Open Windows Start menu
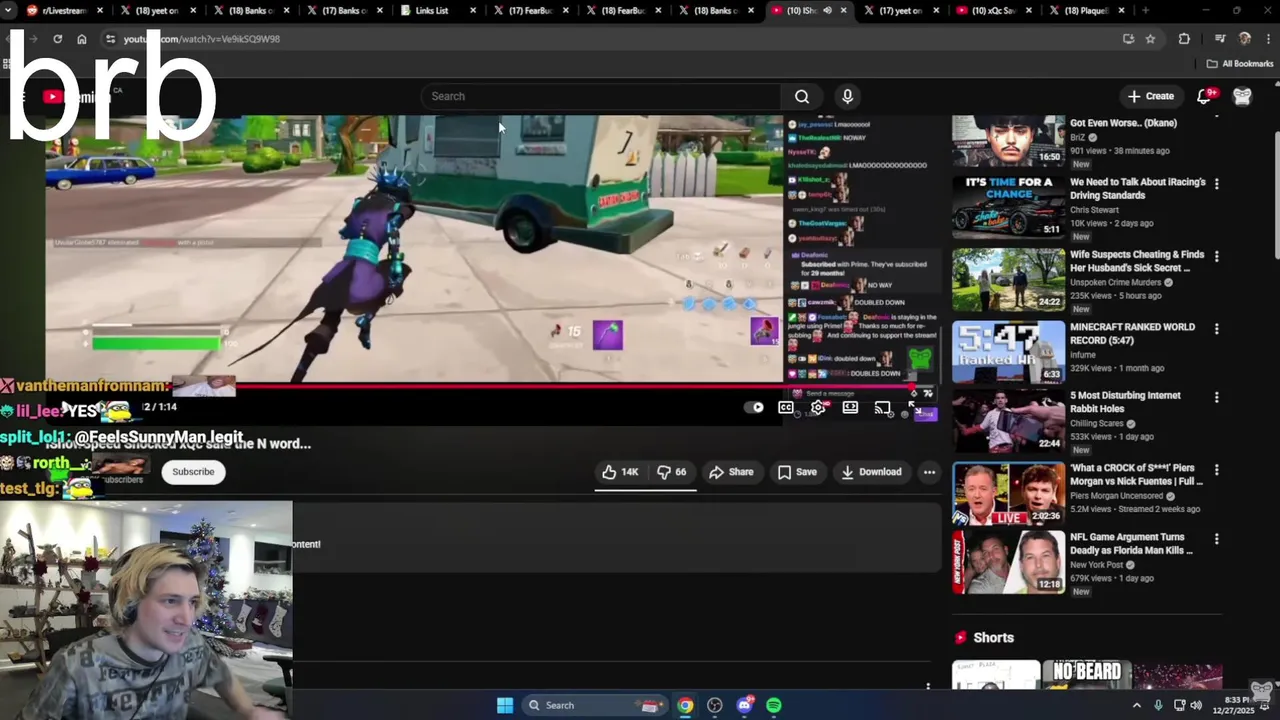 pos(505,705)
